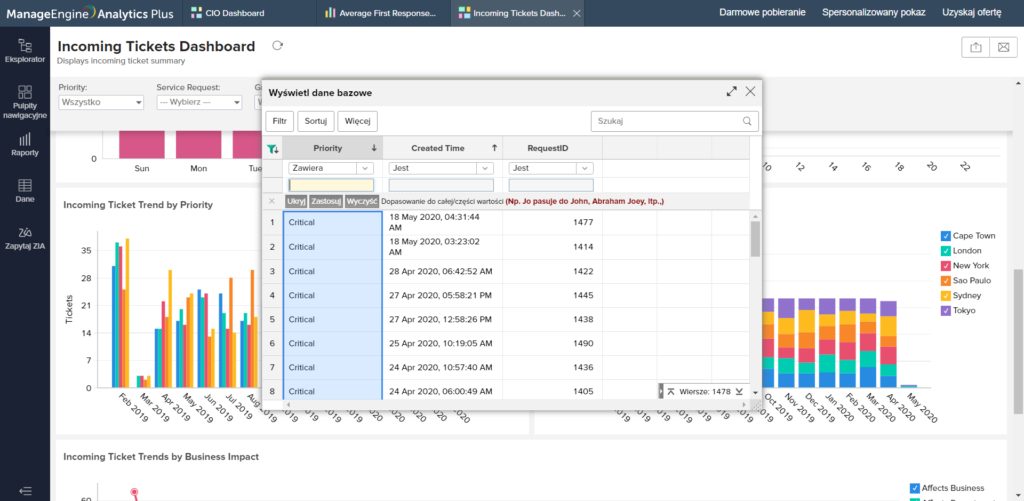Image resolution: width=1024 pixels, height=501 pixels.
Task: Click the email dashboard envelope icon
Action: point(1002,47)
